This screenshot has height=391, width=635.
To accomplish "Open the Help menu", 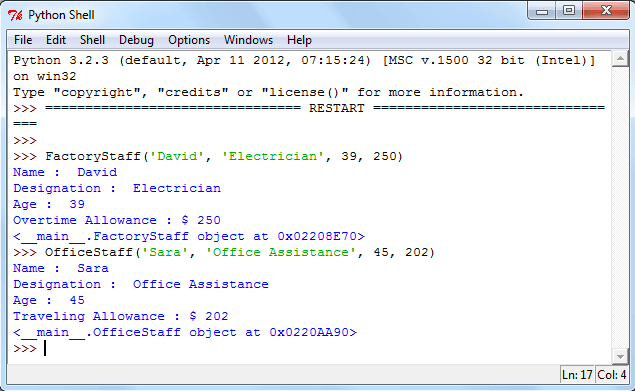I will coord(299,40).
